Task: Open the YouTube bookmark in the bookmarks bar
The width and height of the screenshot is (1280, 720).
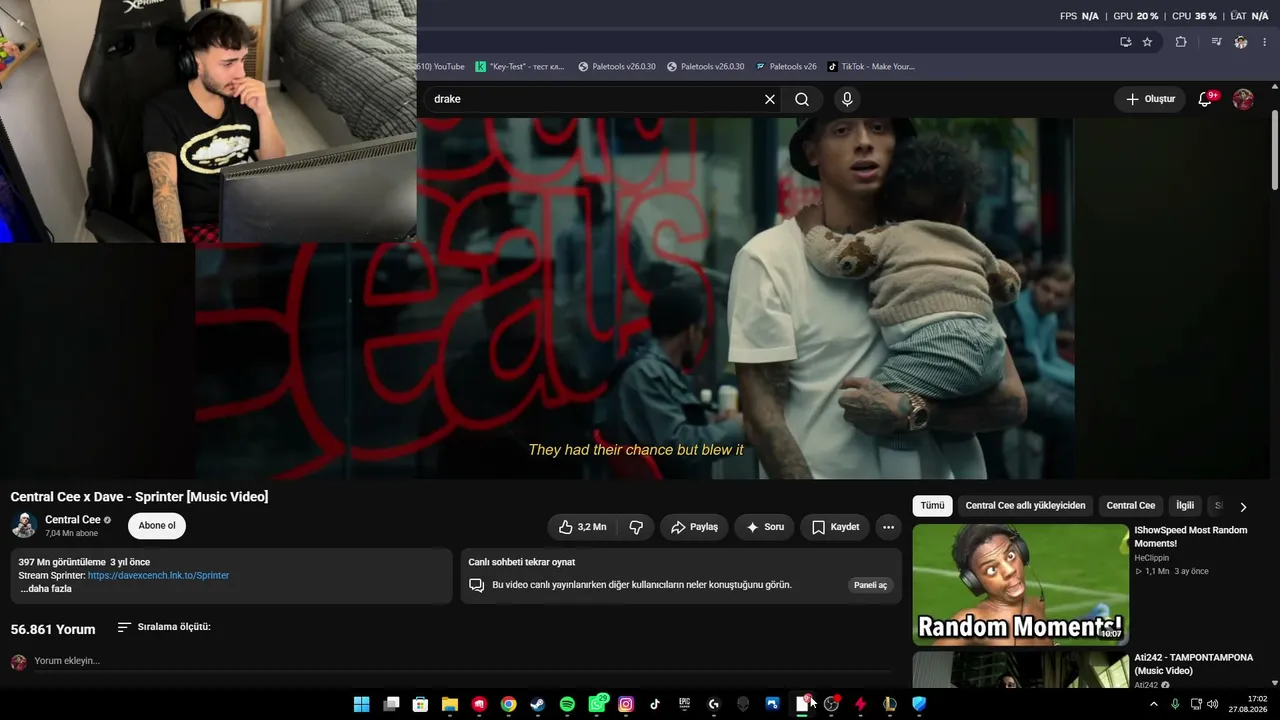Action: [441, 67]
